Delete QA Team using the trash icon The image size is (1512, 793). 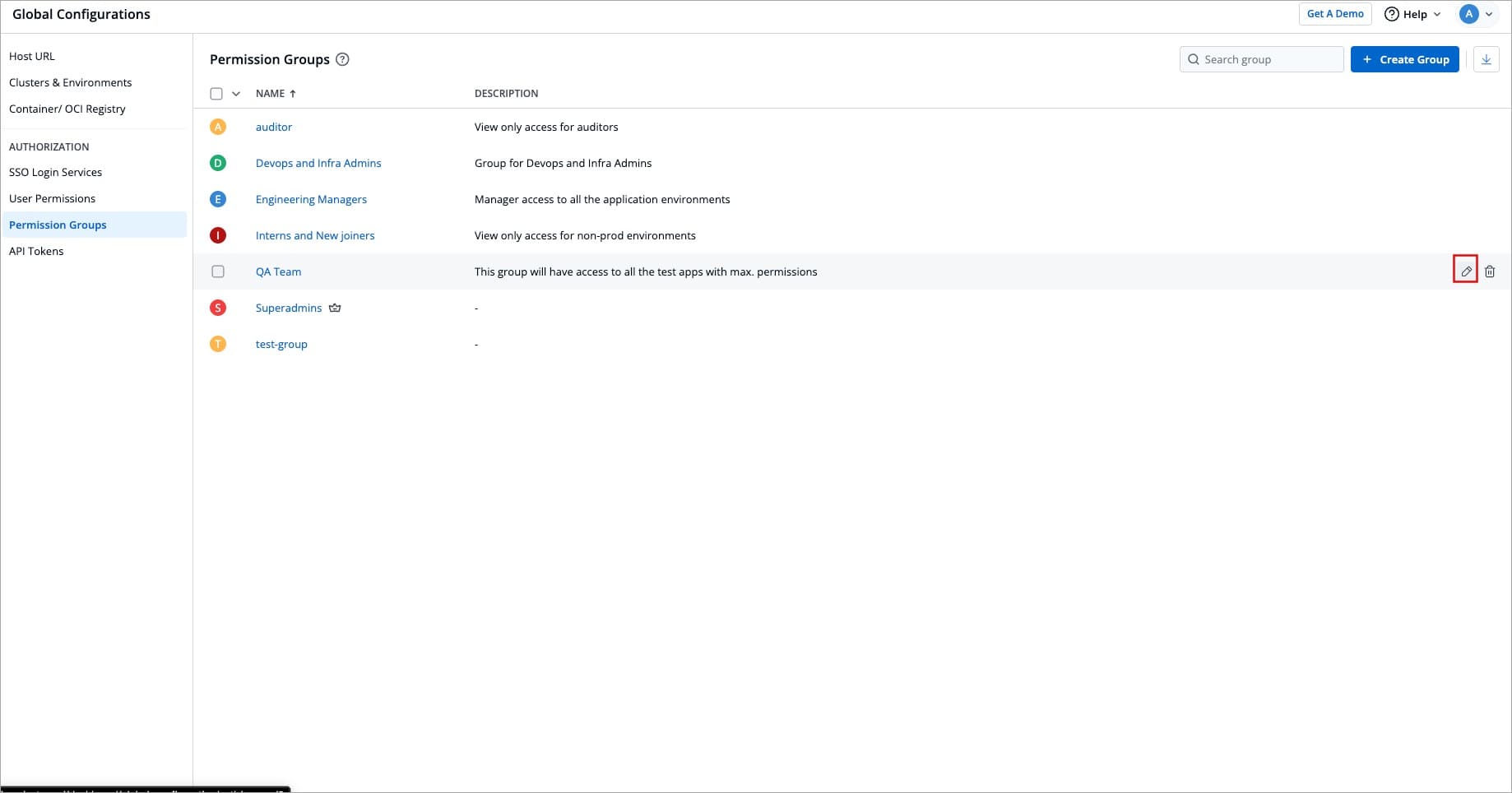1490,271
